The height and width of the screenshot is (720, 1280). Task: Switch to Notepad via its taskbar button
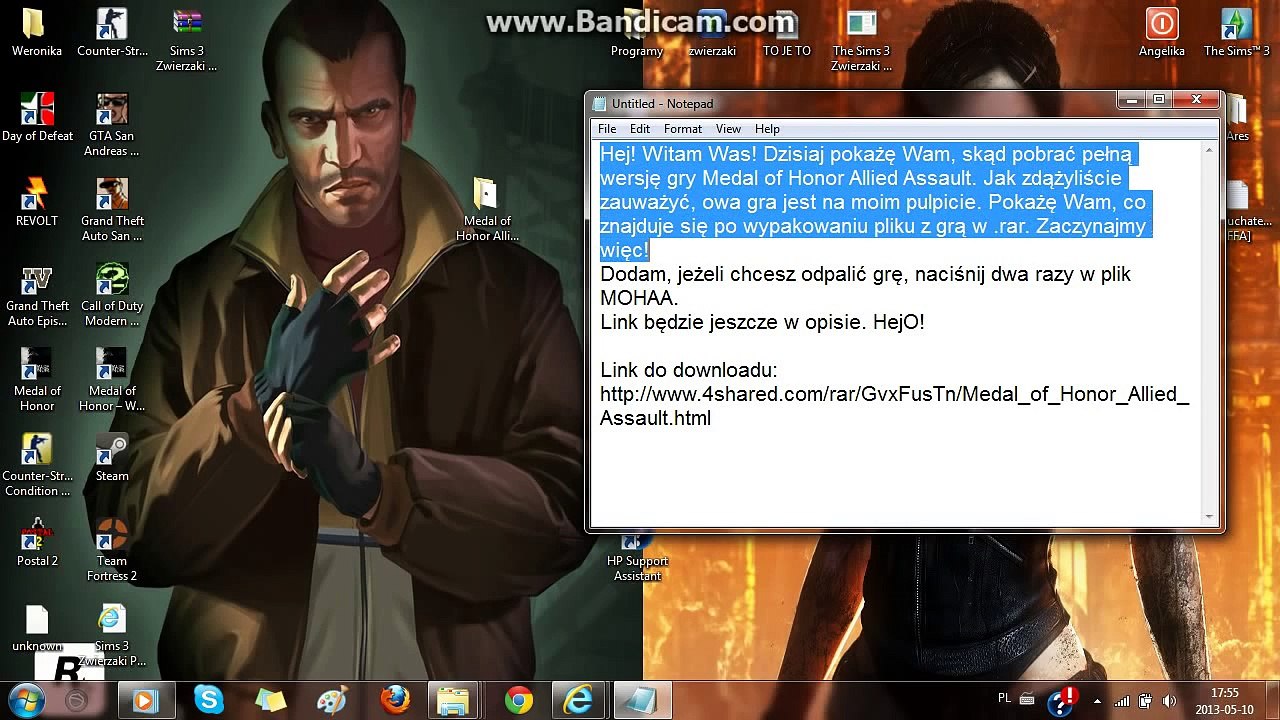pyautogui.click(x=642, y=700)
